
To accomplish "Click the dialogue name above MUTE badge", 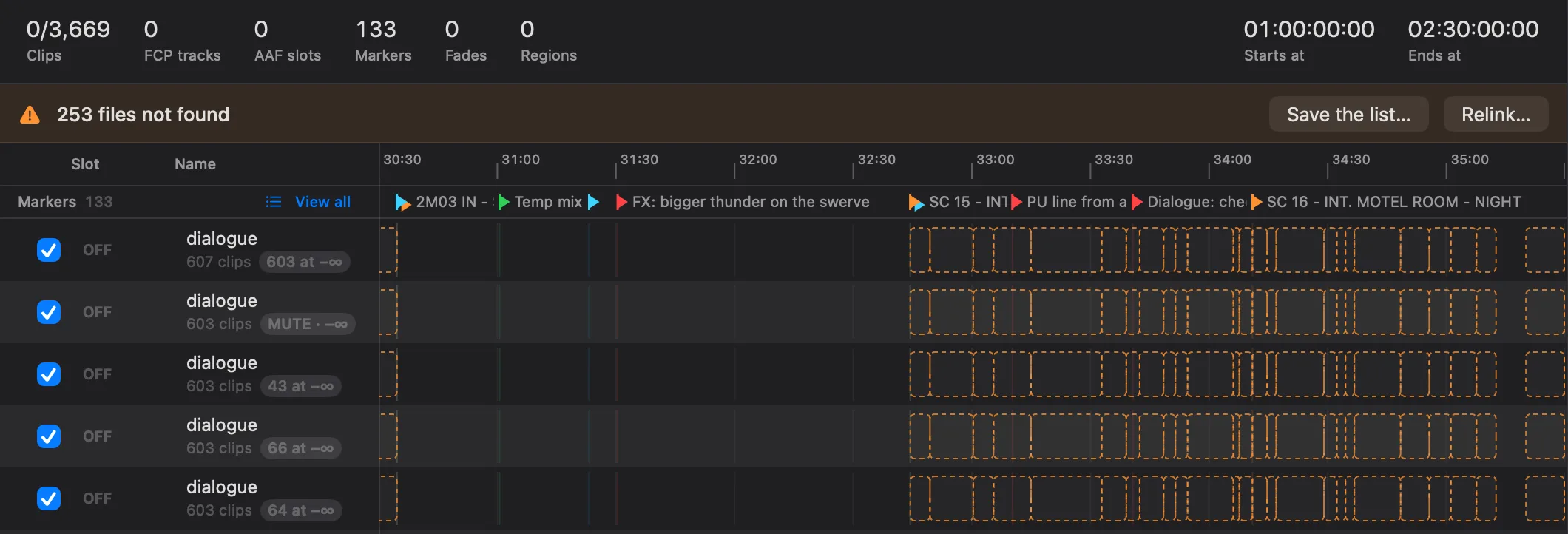I will [222, 301].
